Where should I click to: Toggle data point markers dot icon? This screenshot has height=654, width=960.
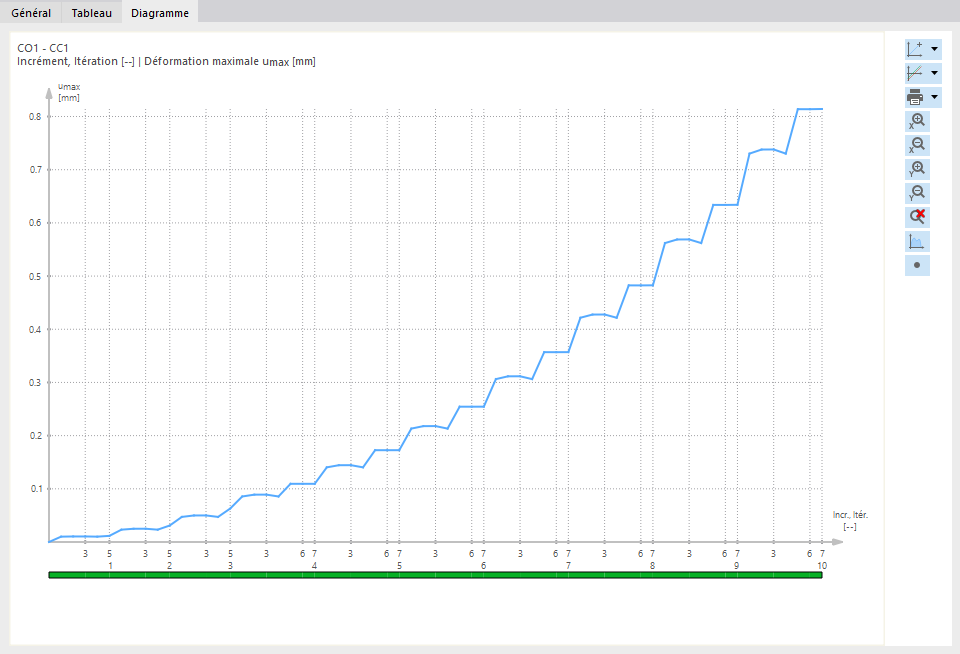(x=917, y=265)
